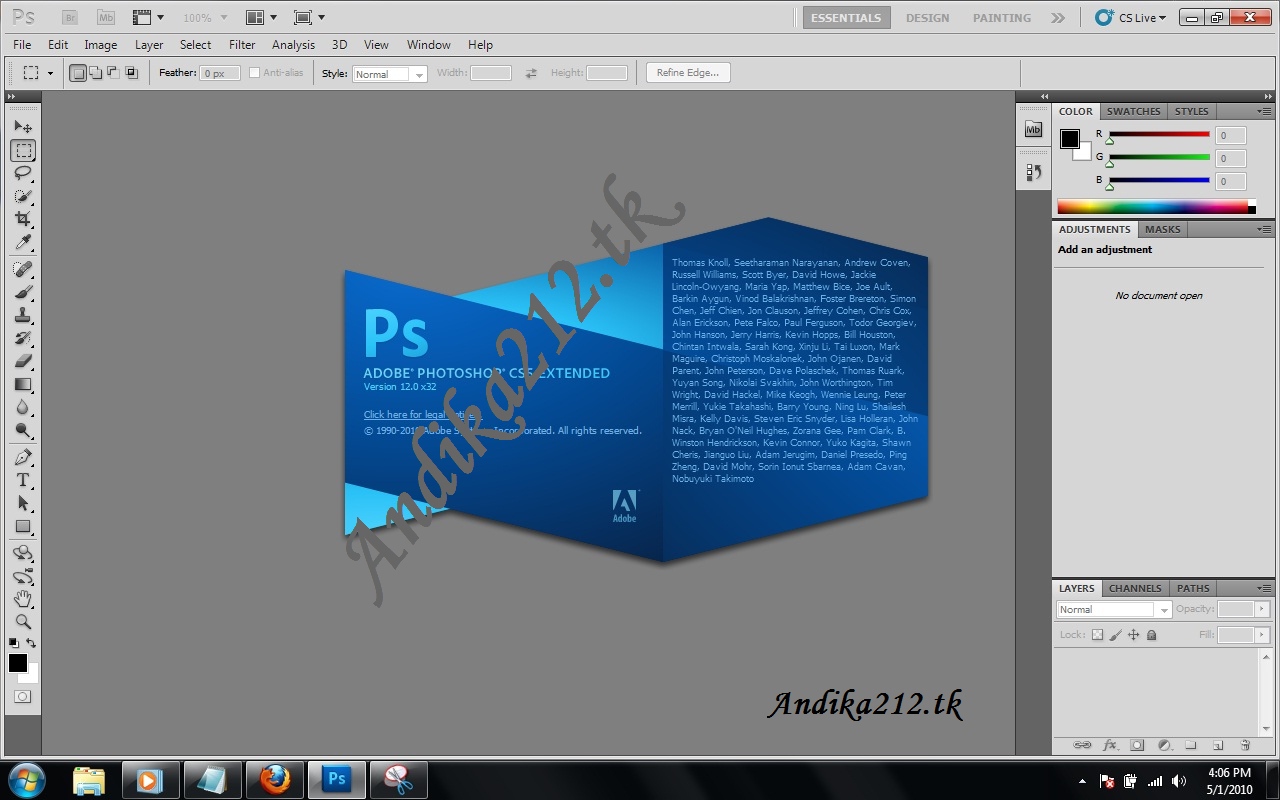Switch to the Swatches tab

1133,111
